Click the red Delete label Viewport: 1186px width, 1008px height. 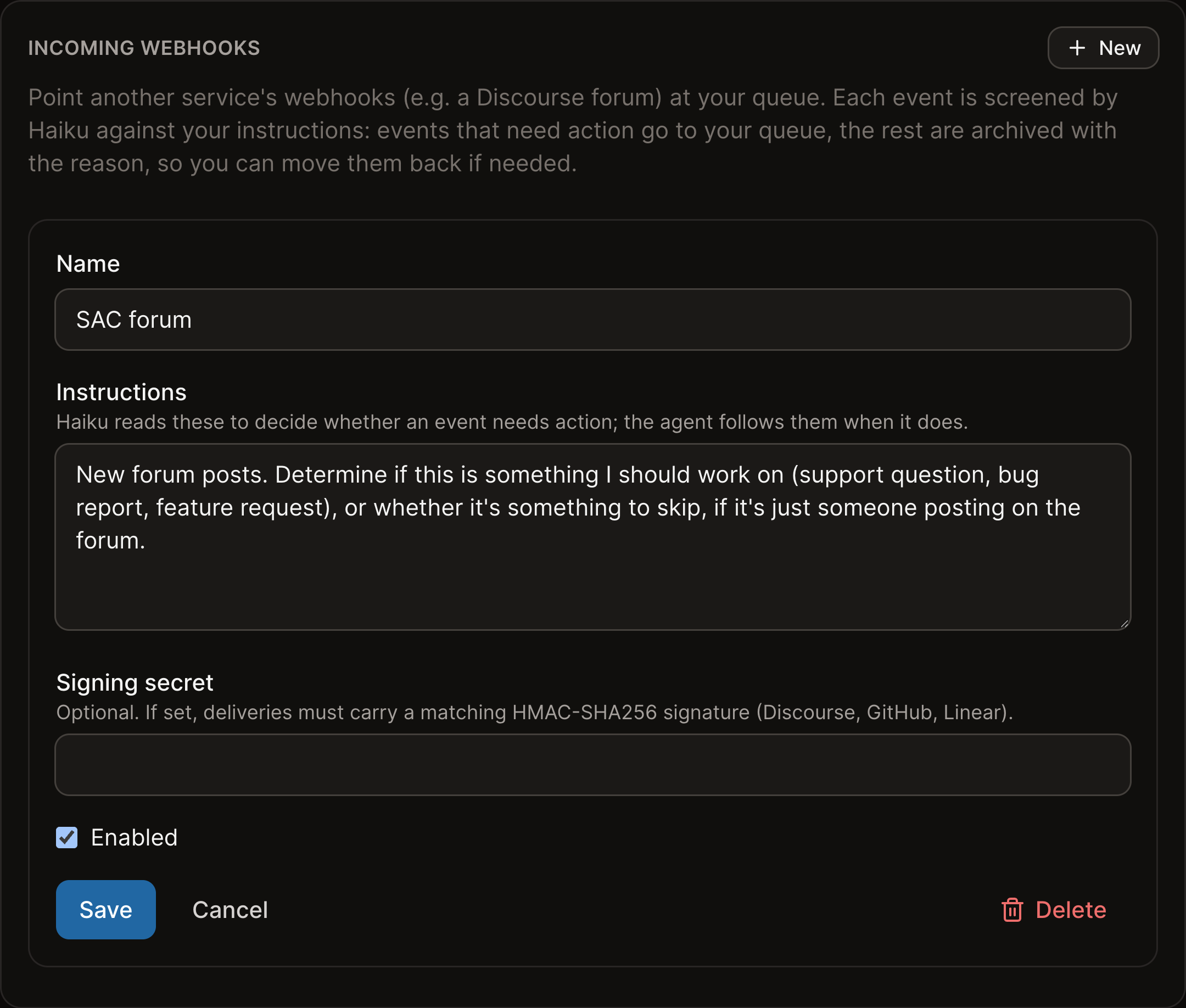click(1071, 910)
